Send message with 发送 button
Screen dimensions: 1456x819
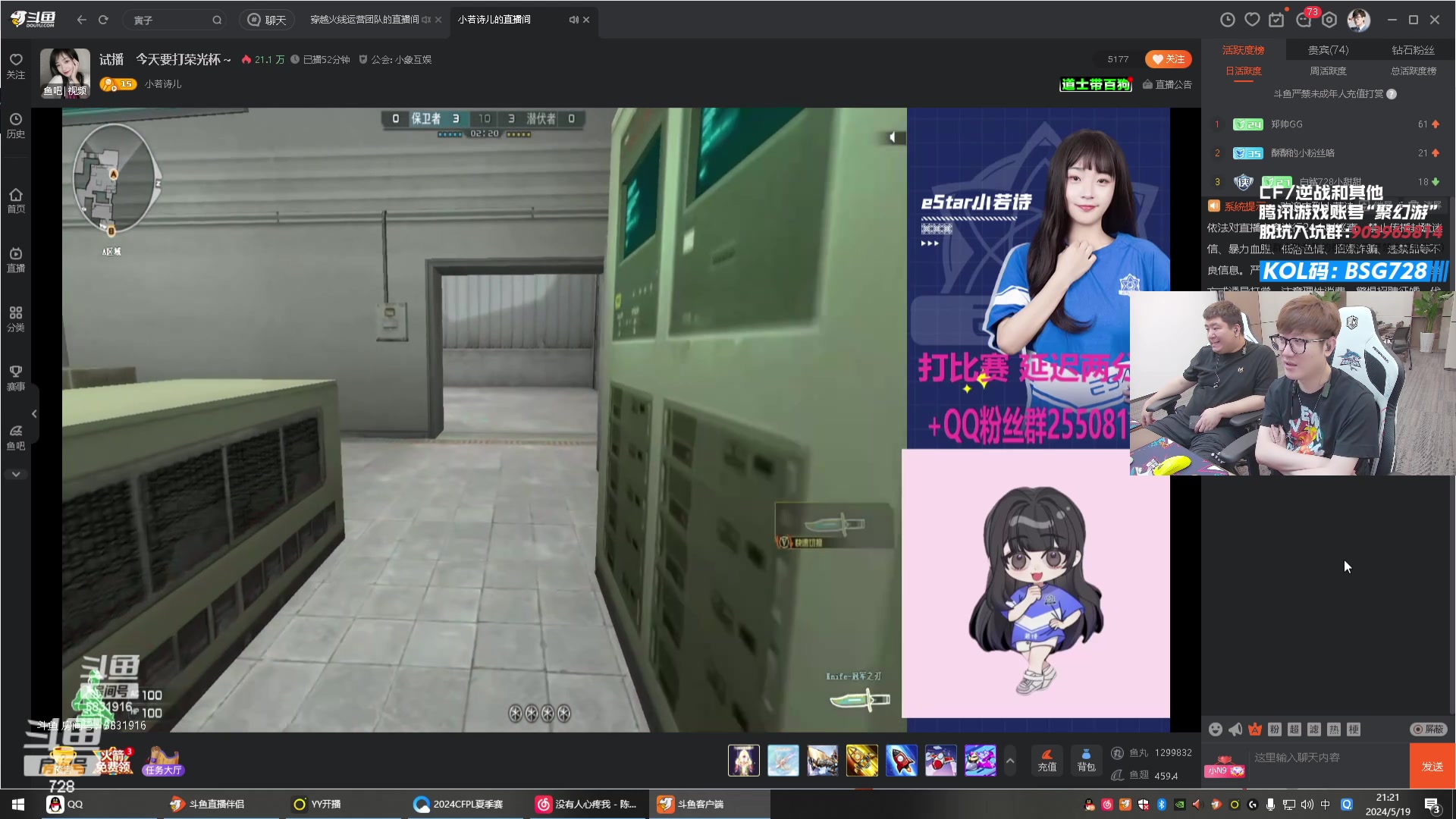[x=1432, y=767]
